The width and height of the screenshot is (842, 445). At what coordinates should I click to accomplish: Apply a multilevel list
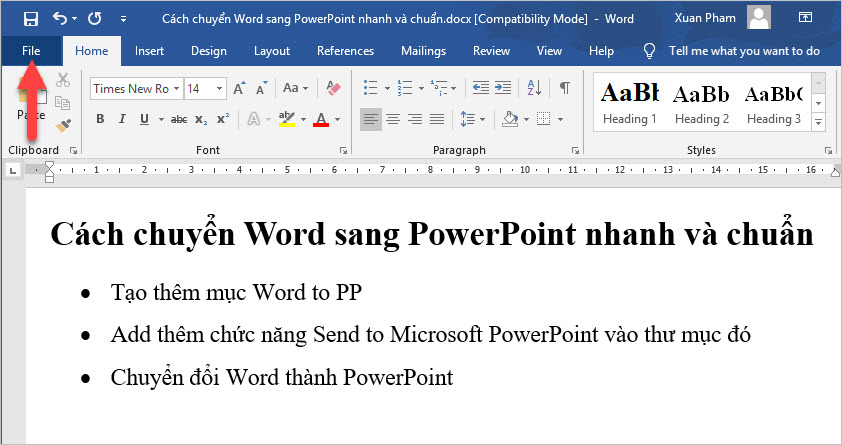pyautogui.click(x=439, y=88)
